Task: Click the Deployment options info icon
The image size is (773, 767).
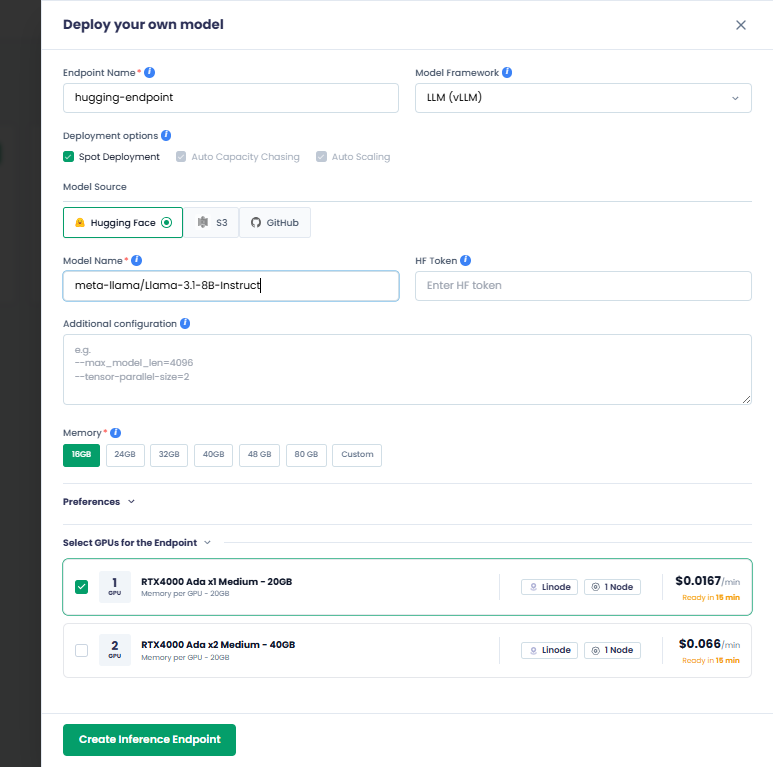Action: pos(166,135)
